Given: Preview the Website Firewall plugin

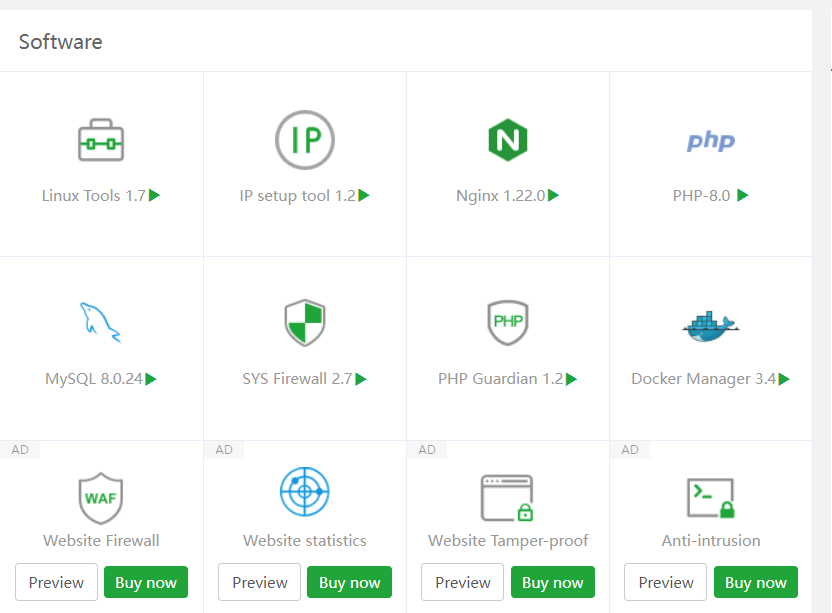Looking at the screenshot, I should [x=56, y=582].
